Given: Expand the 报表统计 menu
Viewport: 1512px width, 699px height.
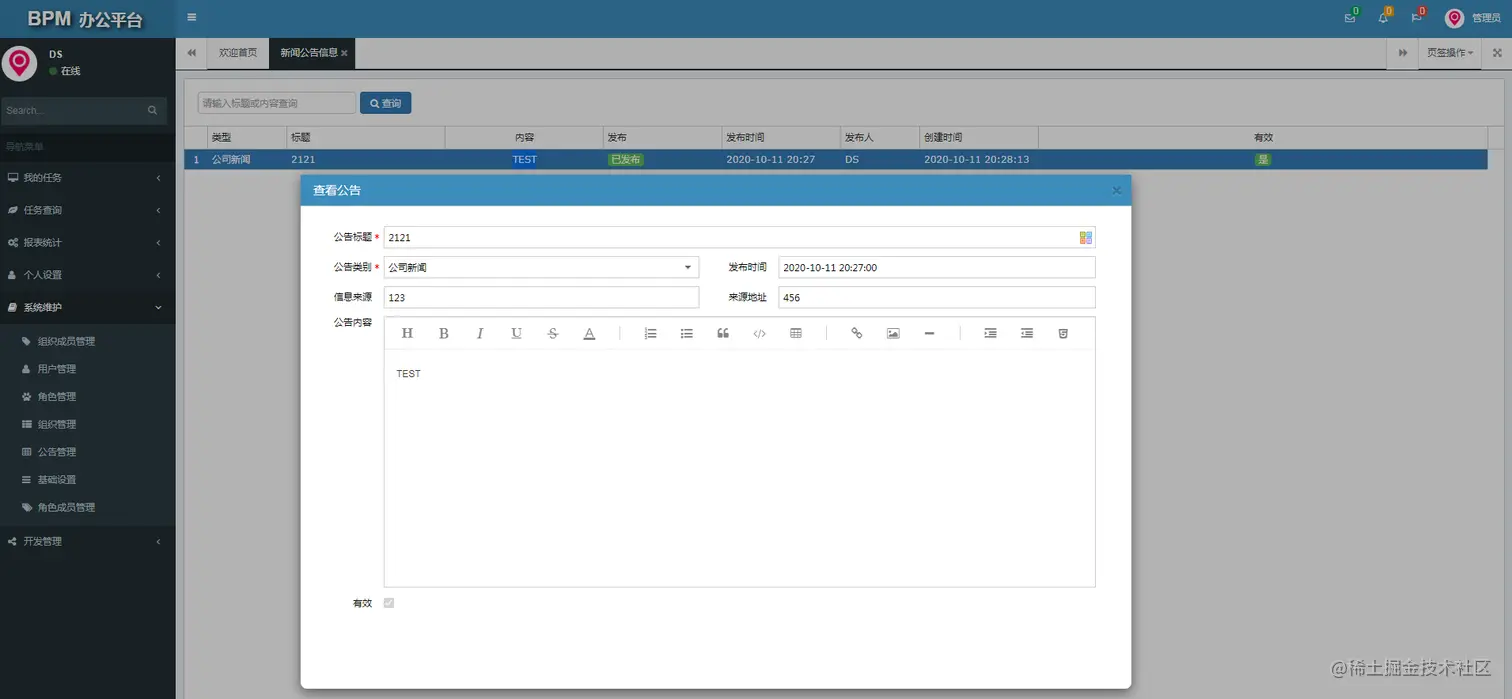Looking at the screenshot, I should (x=87, y=242).
